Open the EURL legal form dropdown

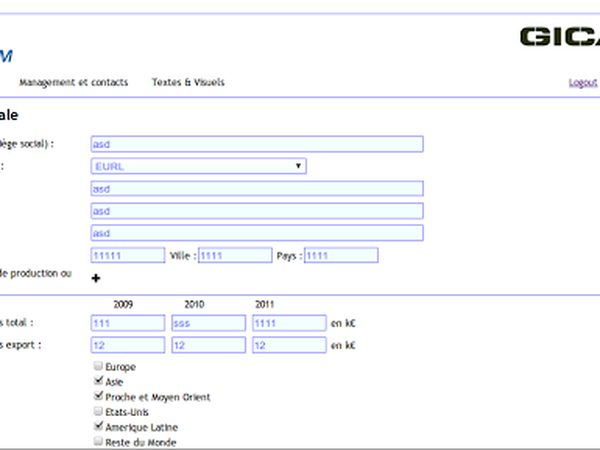pos(199,166)
